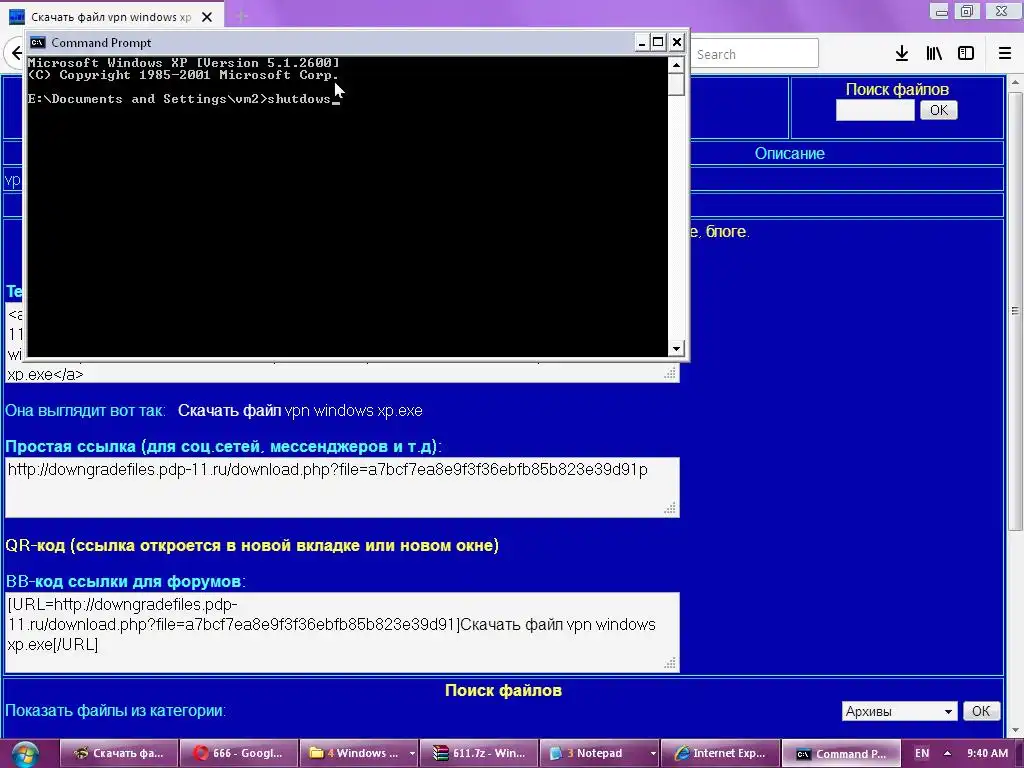This screenshot has width=1024, height=768.
Task: Open the Скачать файл vpn windows xp.exe link
Action: (x=300, y=411)
